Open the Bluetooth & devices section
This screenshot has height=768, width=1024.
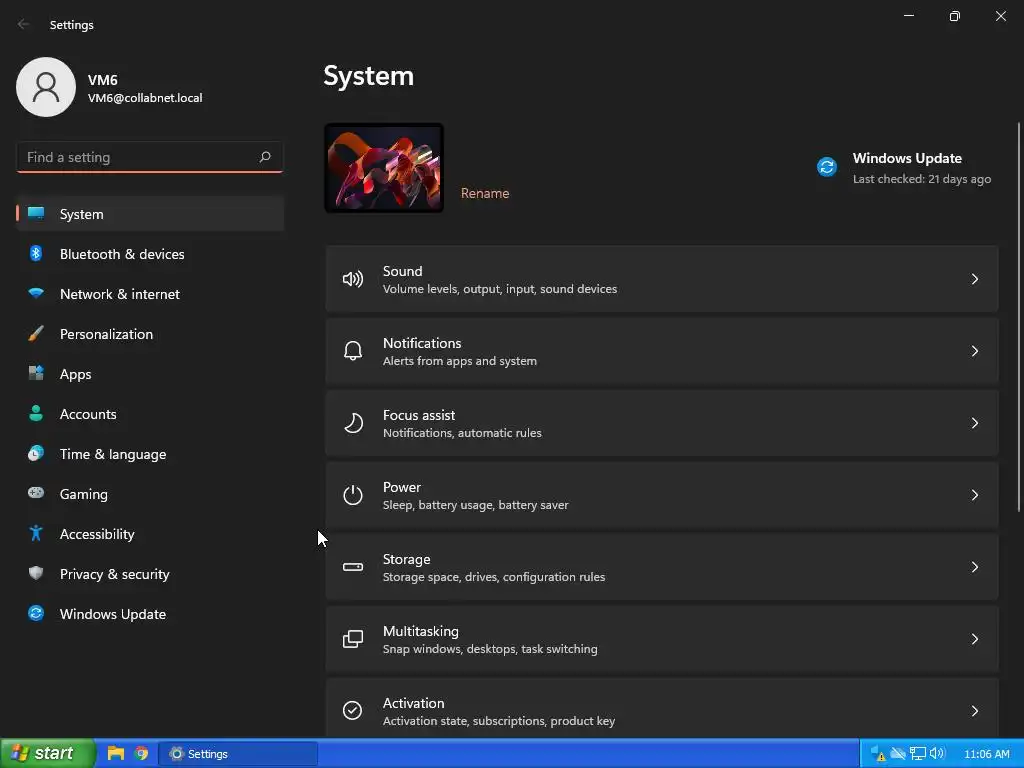click(x=150, y=253)
